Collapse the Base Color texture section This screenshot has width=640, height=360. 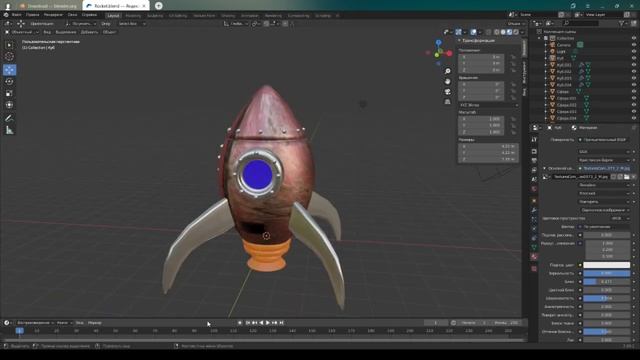click(x=544, y=168)
